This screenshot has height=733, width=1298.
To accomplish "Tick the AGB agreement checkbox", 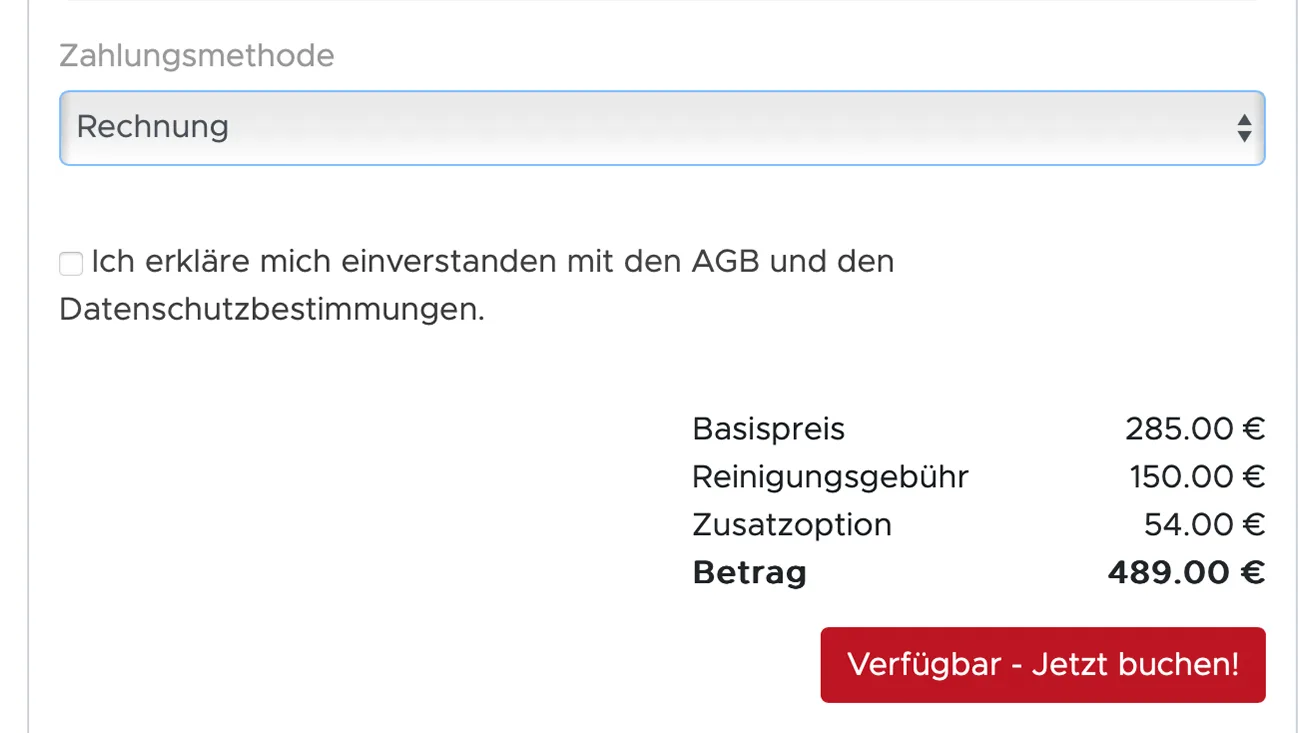I will pos(71,264).
